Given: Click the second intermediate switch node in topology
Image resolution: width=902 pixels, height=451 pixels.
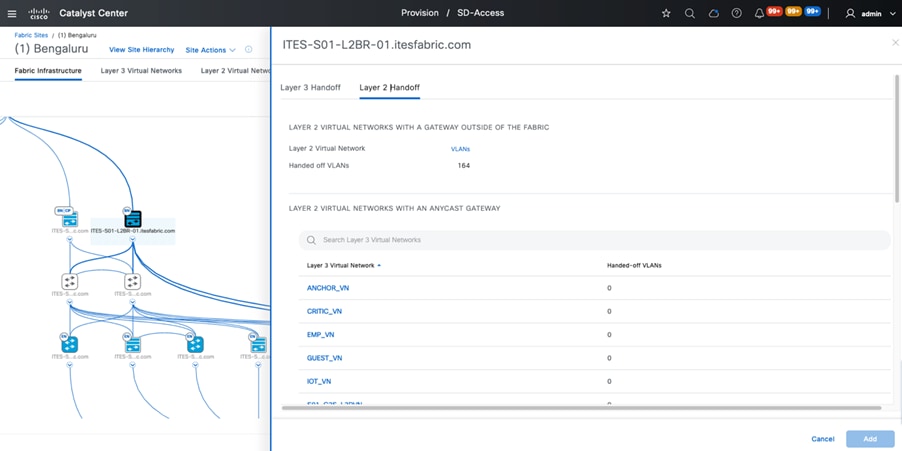Looking at the screenshot, I should [133, 281].
